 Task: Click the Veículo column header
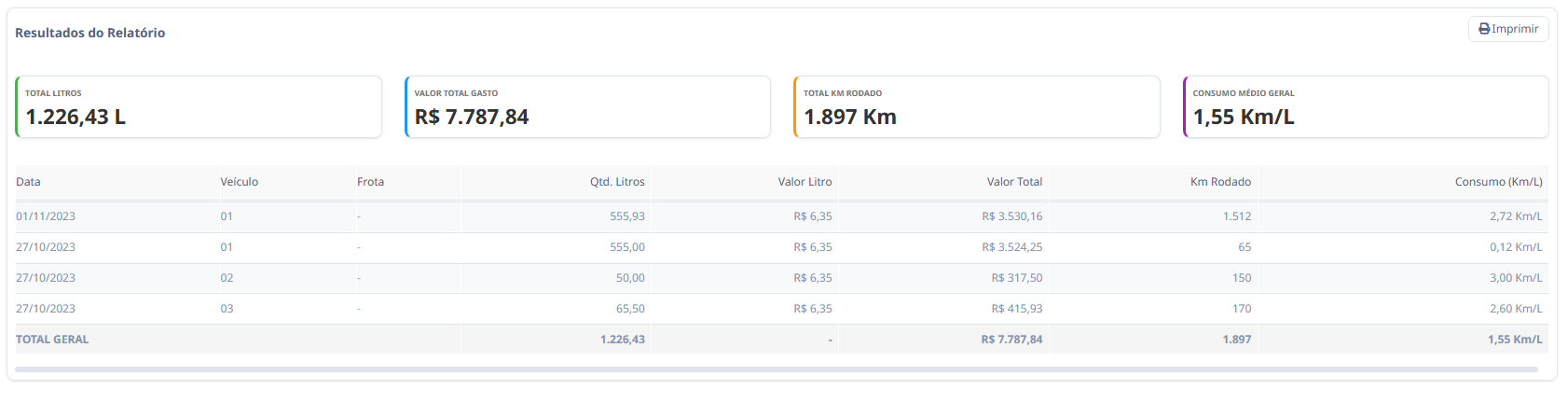click(x=240, y=182)
